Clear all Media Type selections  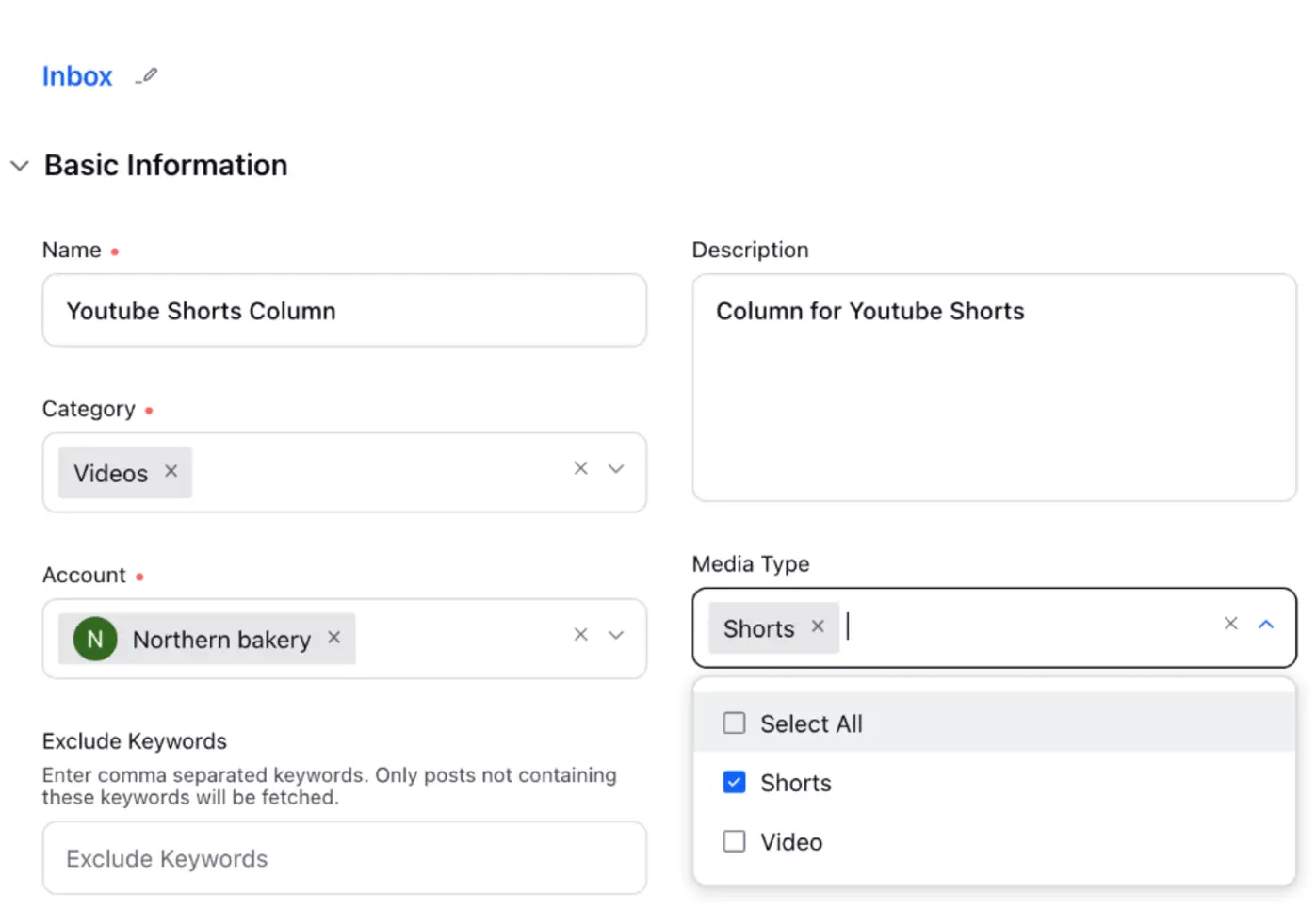tap(1230, 624)
